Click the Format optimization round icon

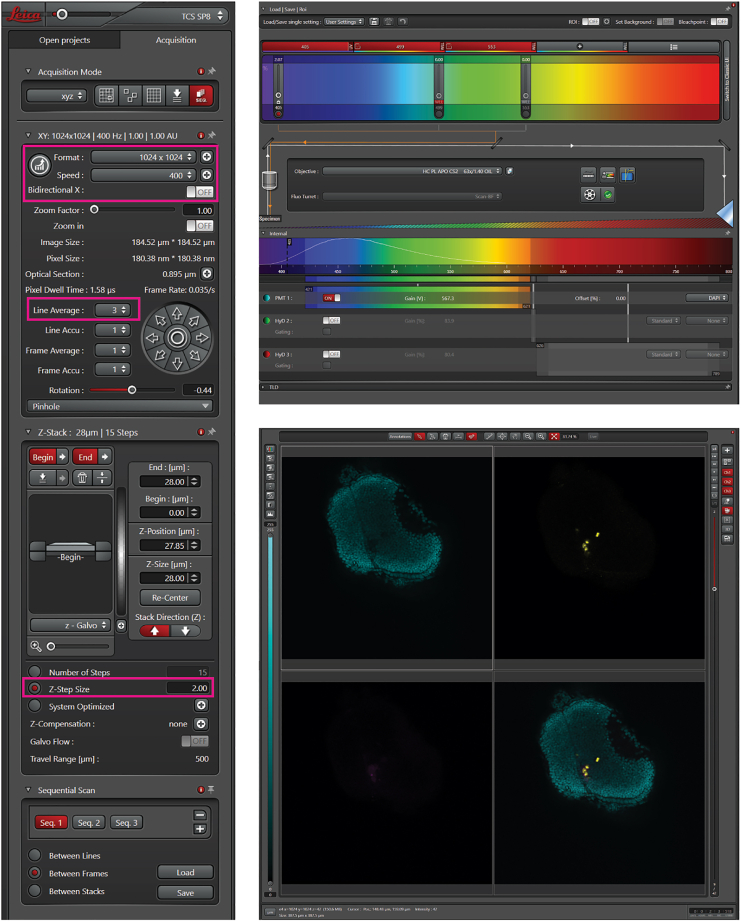40,165
